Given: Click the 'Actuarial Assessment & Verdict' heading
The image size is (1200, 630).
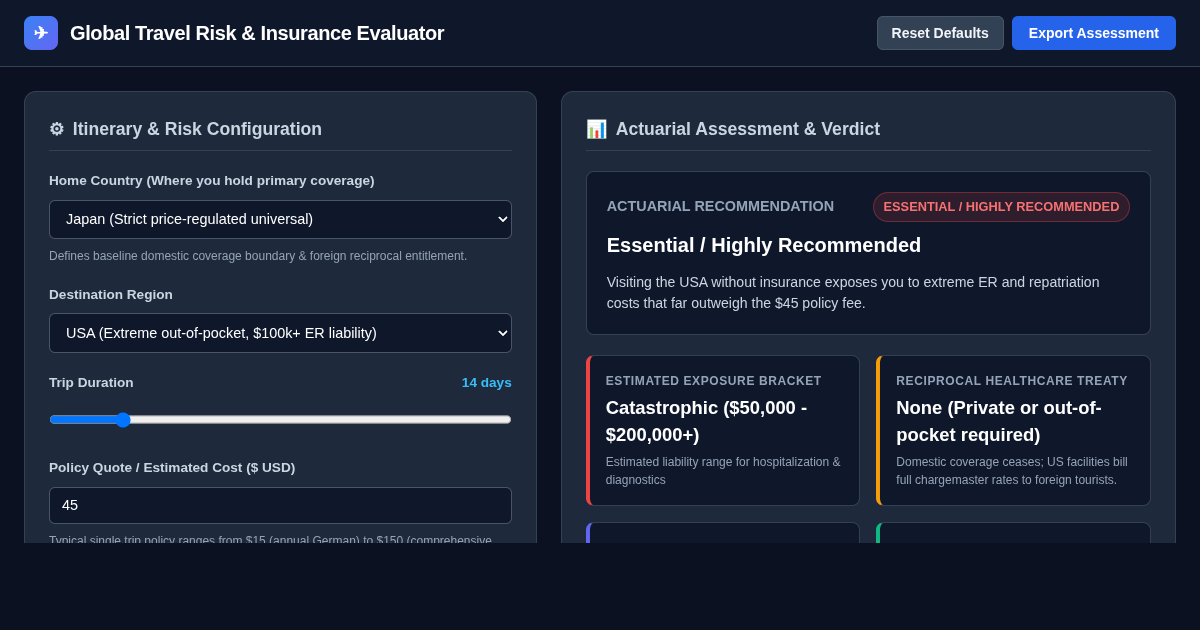Looking at the screenshot, I should point(748,129).
